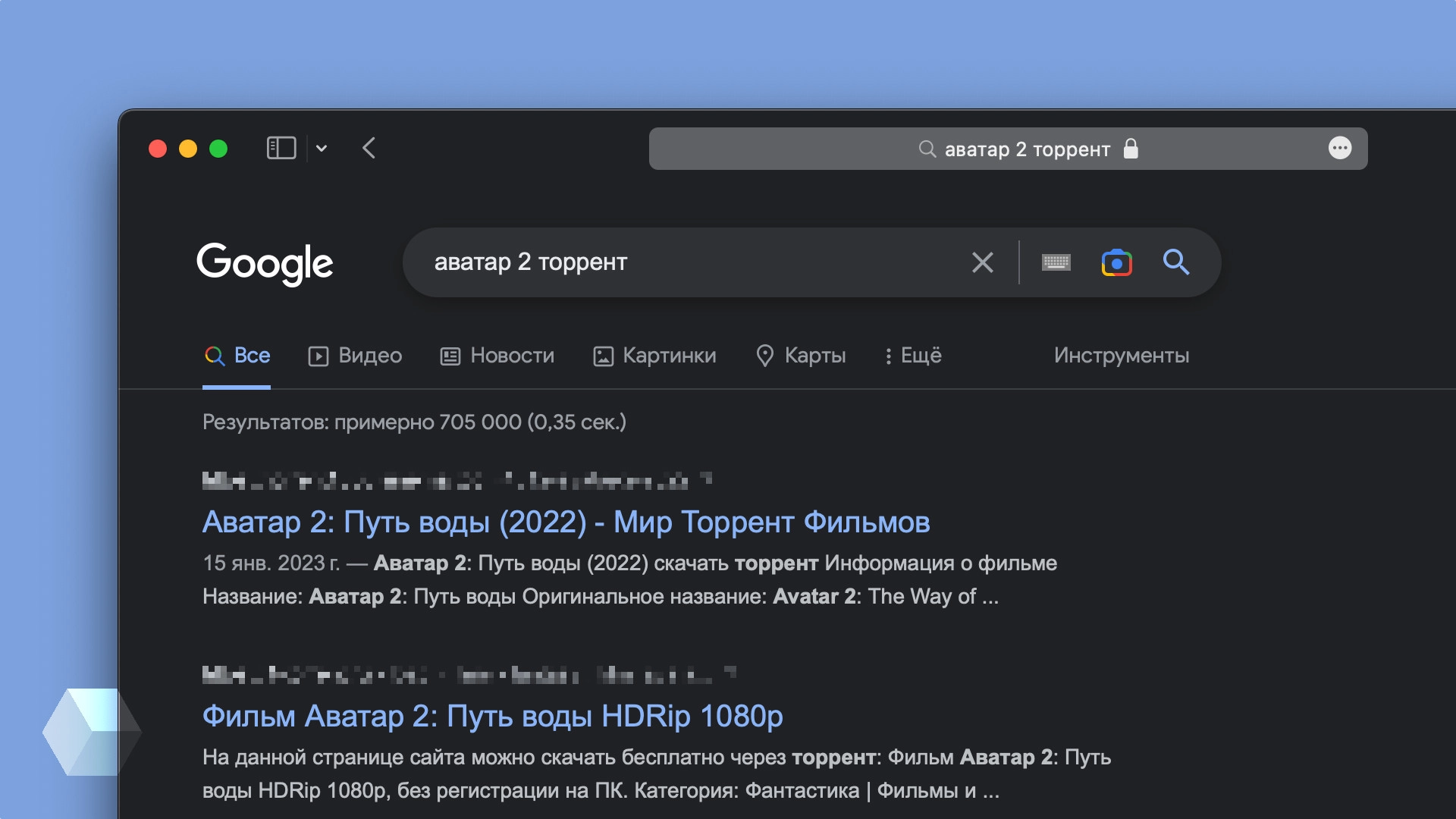Open the on-screen keyboard icon

pyautogui.click(x=1056, y=262)
